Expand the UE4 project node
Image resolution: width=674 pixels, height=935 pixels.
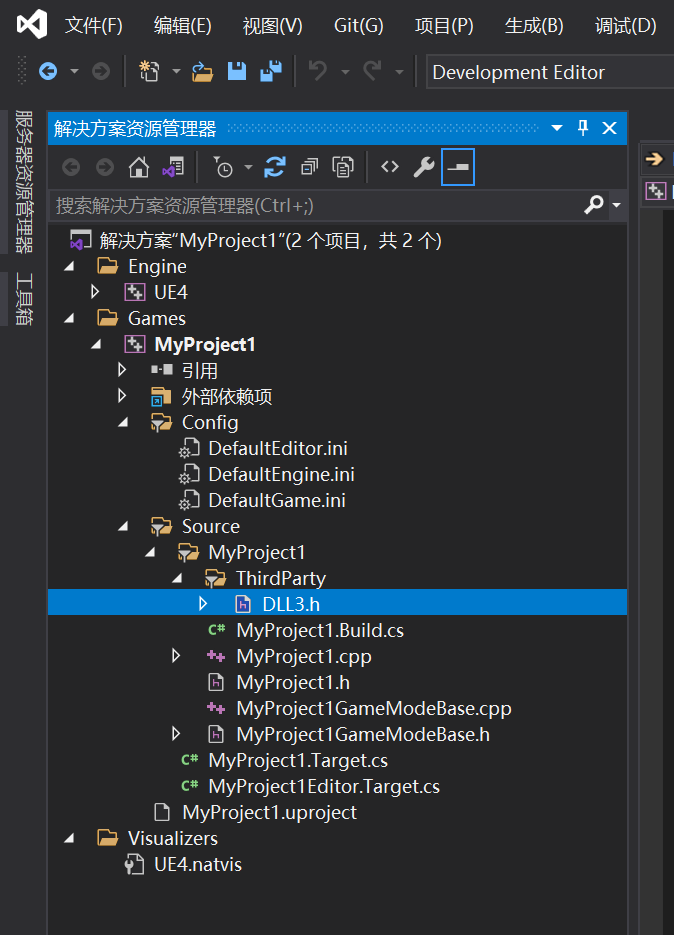coord(95,292)
